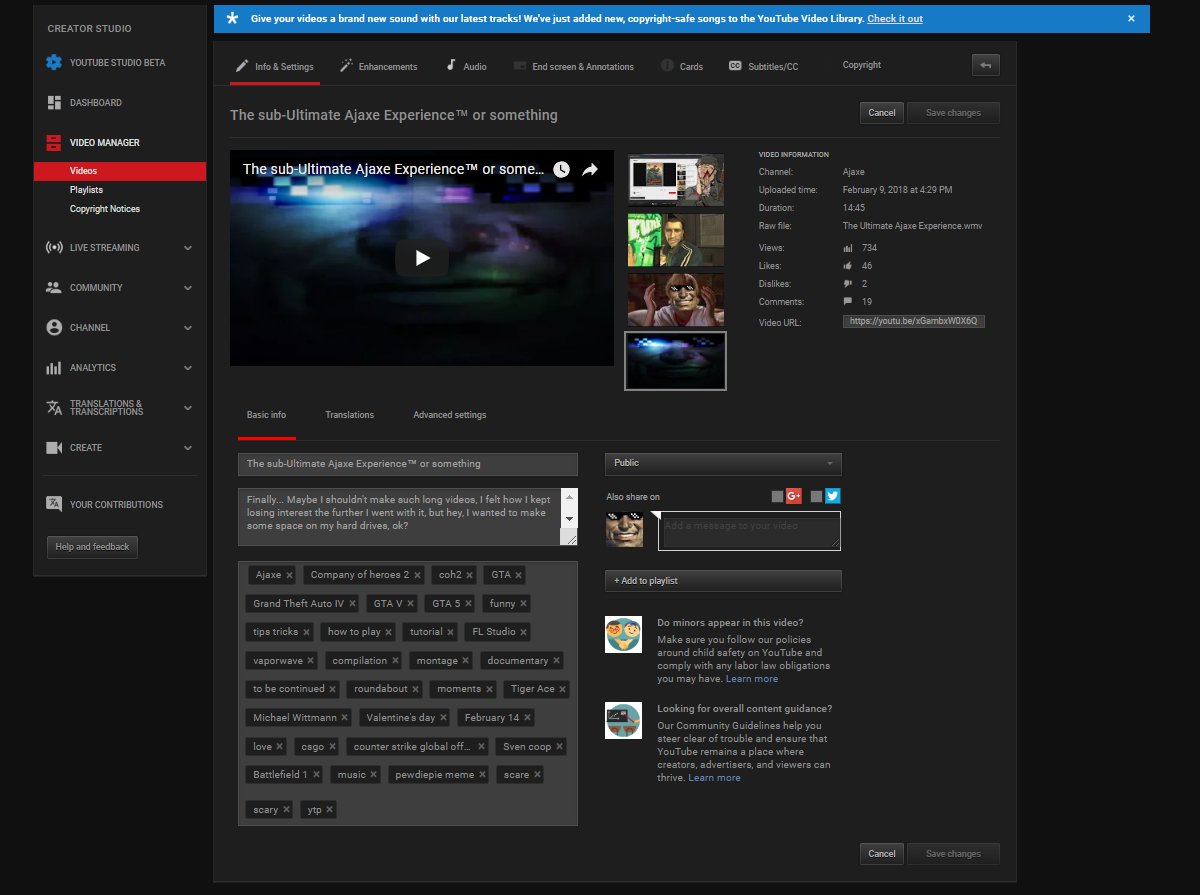Open YouTube Studio Beta gear icon

[x=54, y=62]
